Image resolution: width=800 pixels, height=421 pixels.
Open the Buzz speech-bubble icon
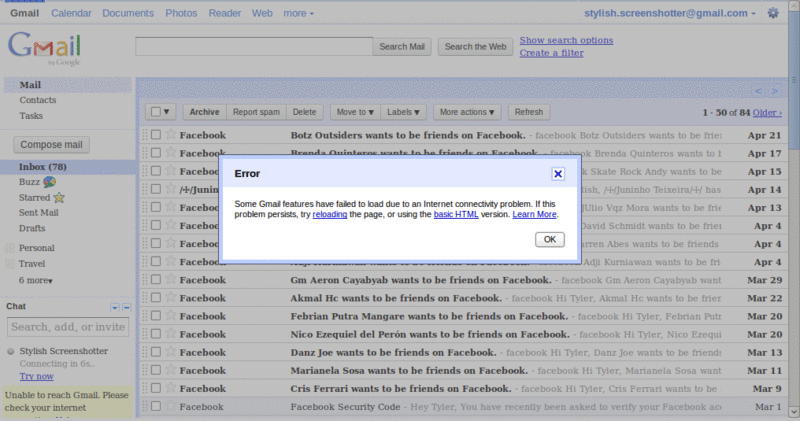tap(49, 182)
